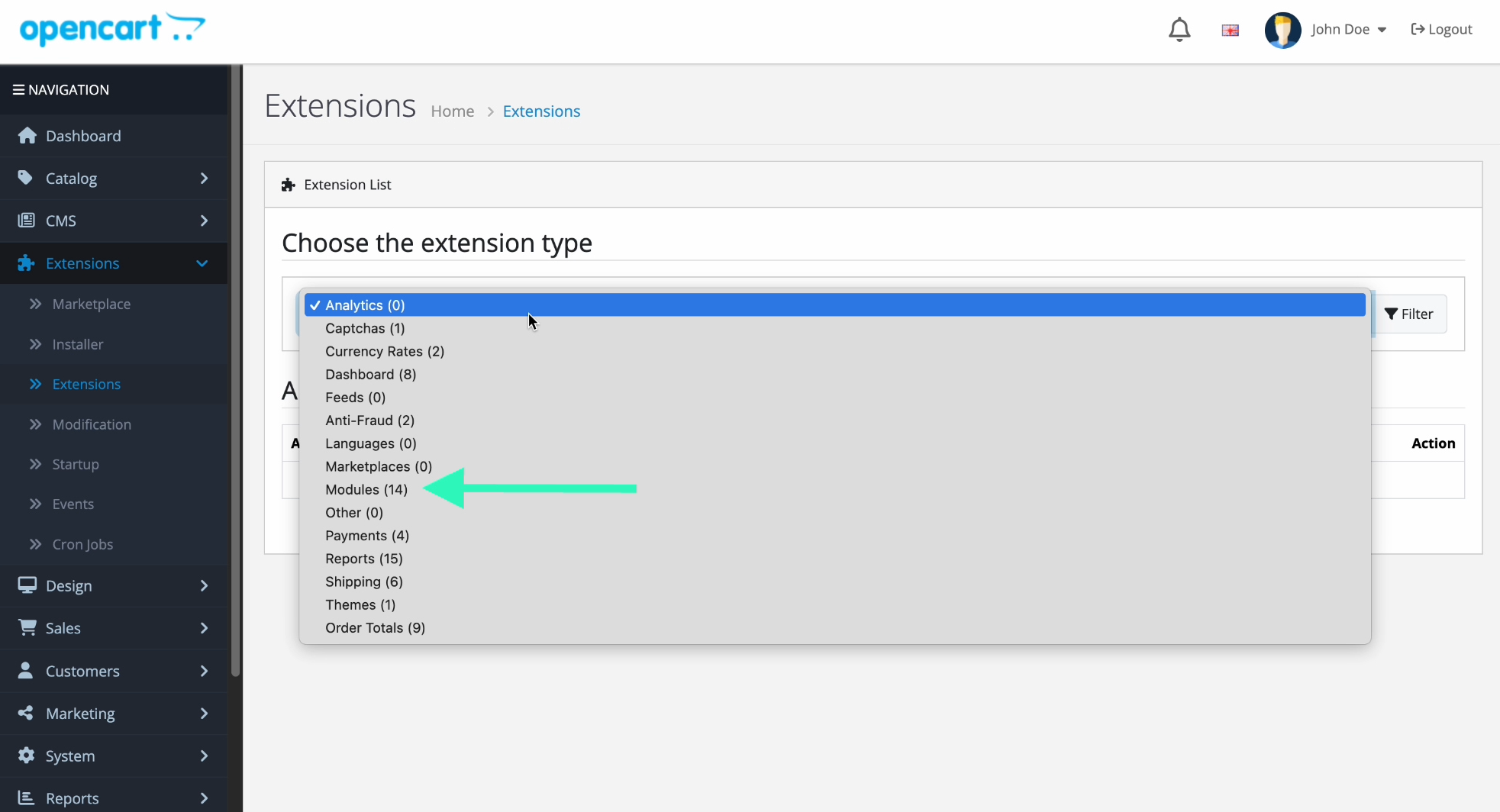
Task: Expand the Design menu chevron
Action: click(x=204, y=585)
